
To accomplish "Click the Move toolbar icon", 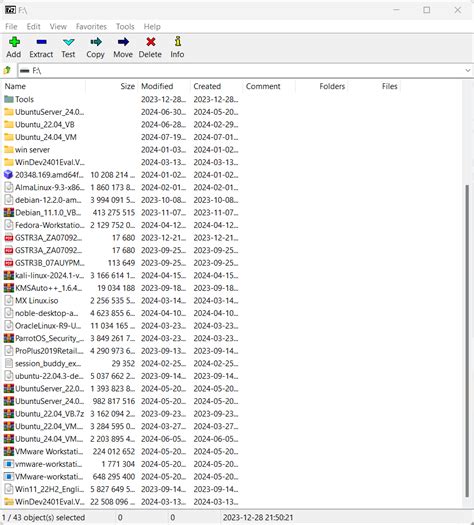I will coord(123,42).
